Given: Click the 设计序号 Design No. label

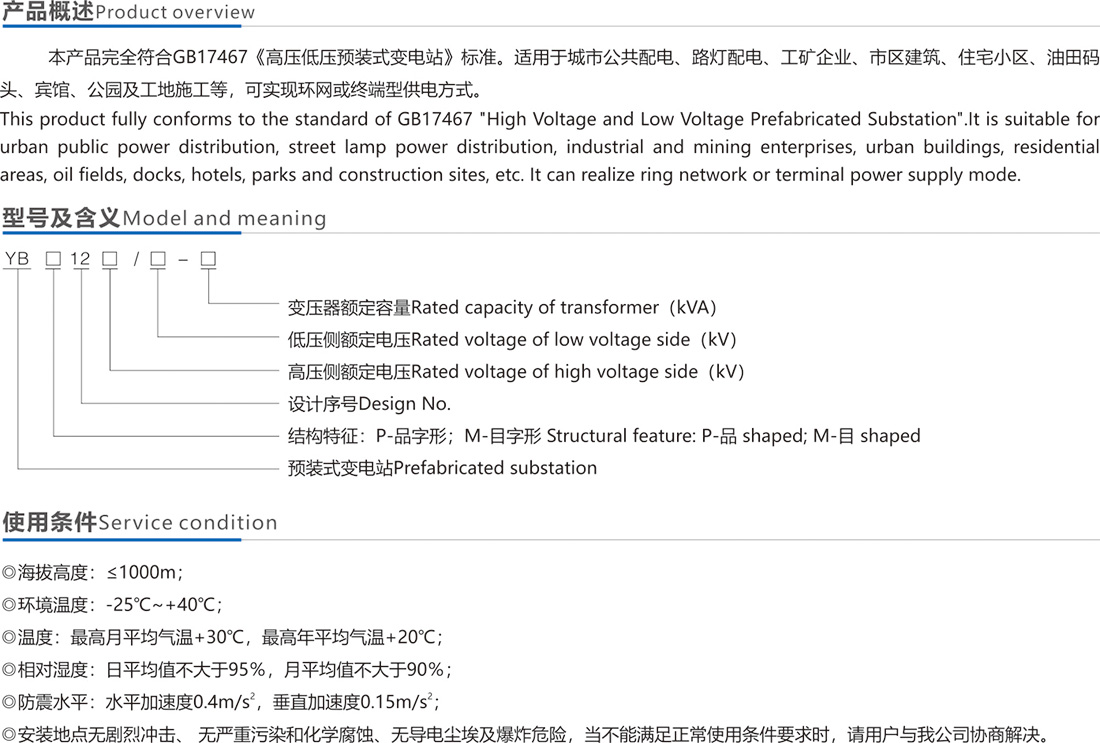Looking at the screenshot, I should click(369, 404).
